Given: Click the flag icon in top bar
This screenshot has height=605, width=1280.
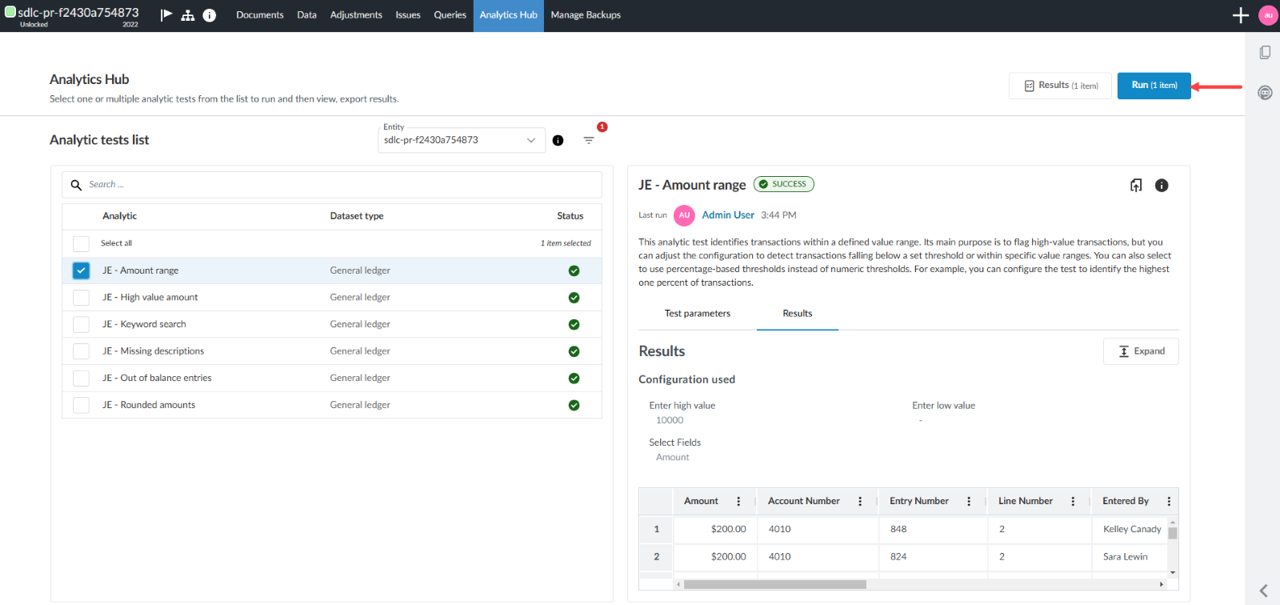Looking at the screenshot, I should (166, 15).
